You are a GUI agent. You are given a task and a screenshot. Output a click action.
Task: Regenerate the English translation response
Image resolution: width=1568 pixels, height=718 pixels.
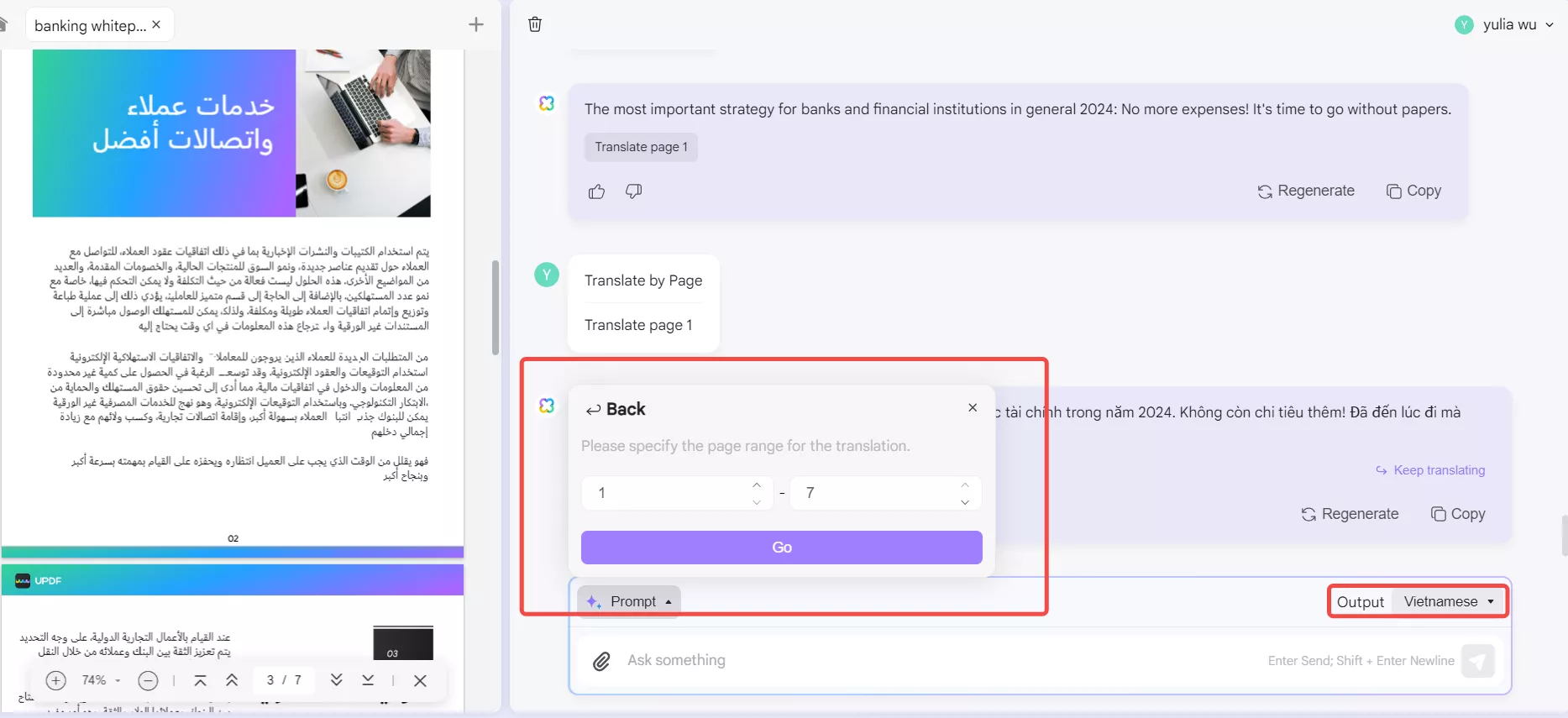coord(1306,191)
